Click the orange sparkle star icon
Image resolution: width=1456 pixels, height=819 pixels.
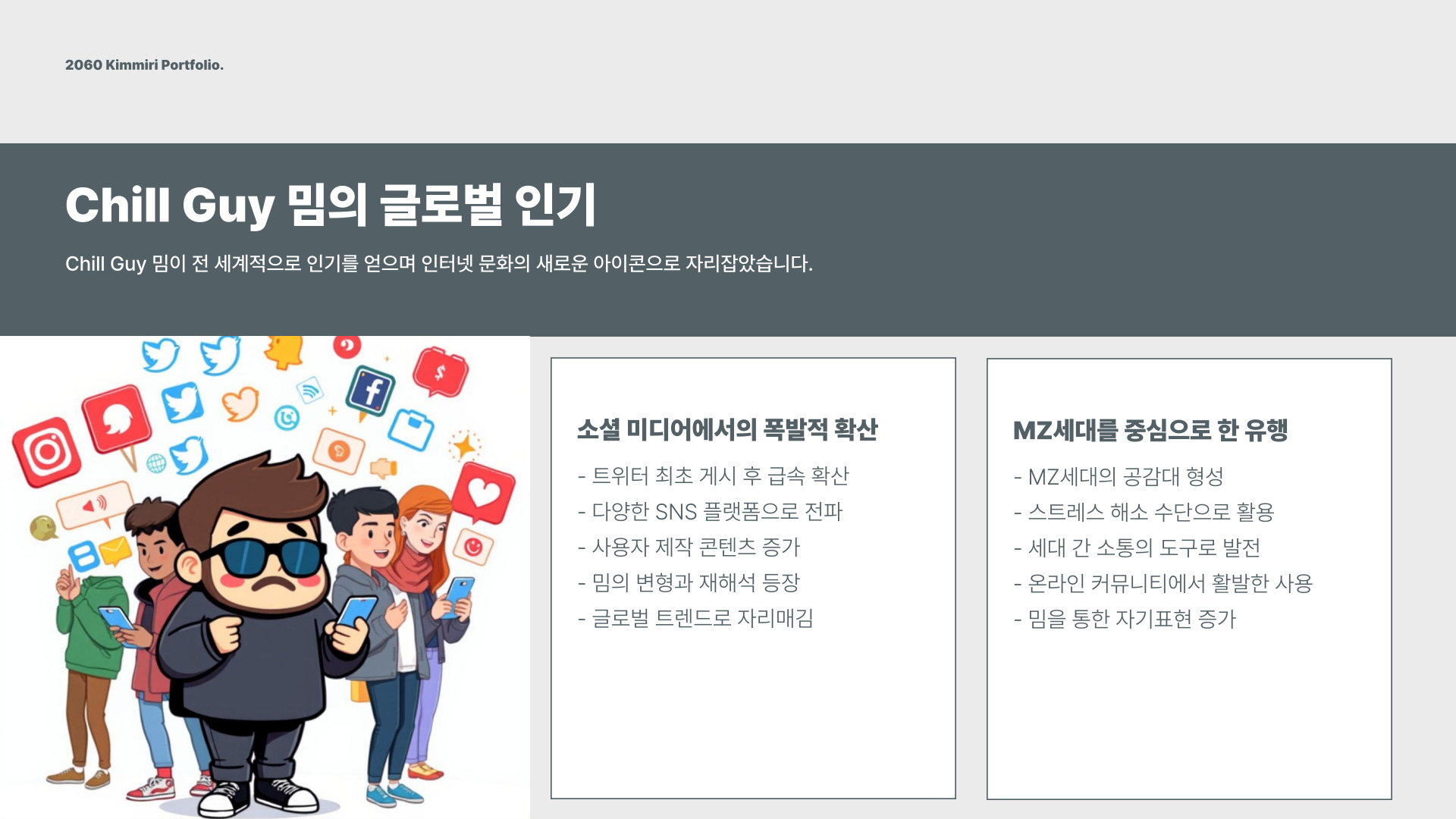[x=464, y=446]
